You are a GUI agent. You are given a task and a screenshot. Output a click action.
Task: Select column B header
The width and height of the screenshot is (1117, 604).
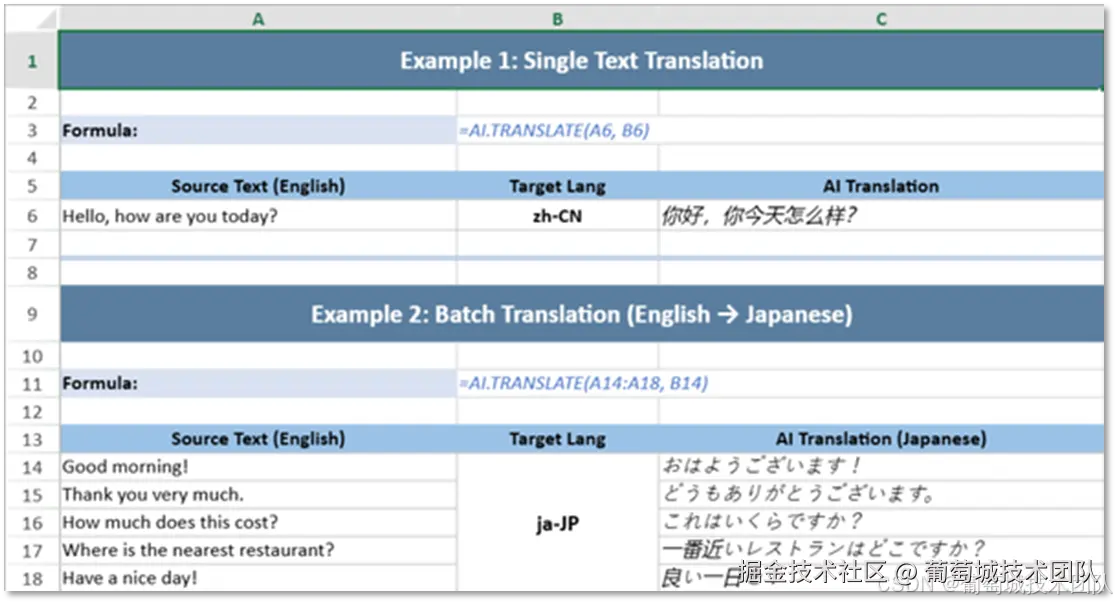(557, 19)
